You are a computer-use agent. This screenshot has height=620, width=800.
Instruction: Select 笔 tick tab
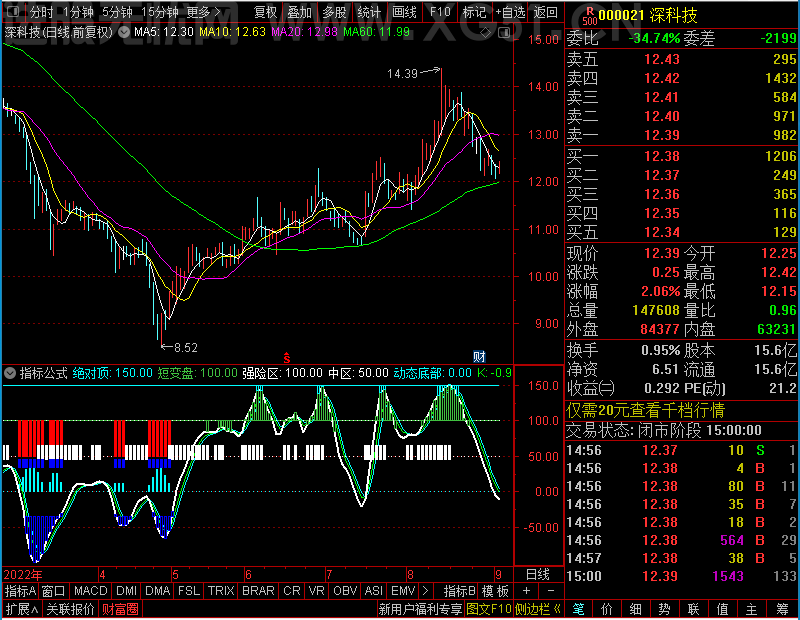[578, 609]
